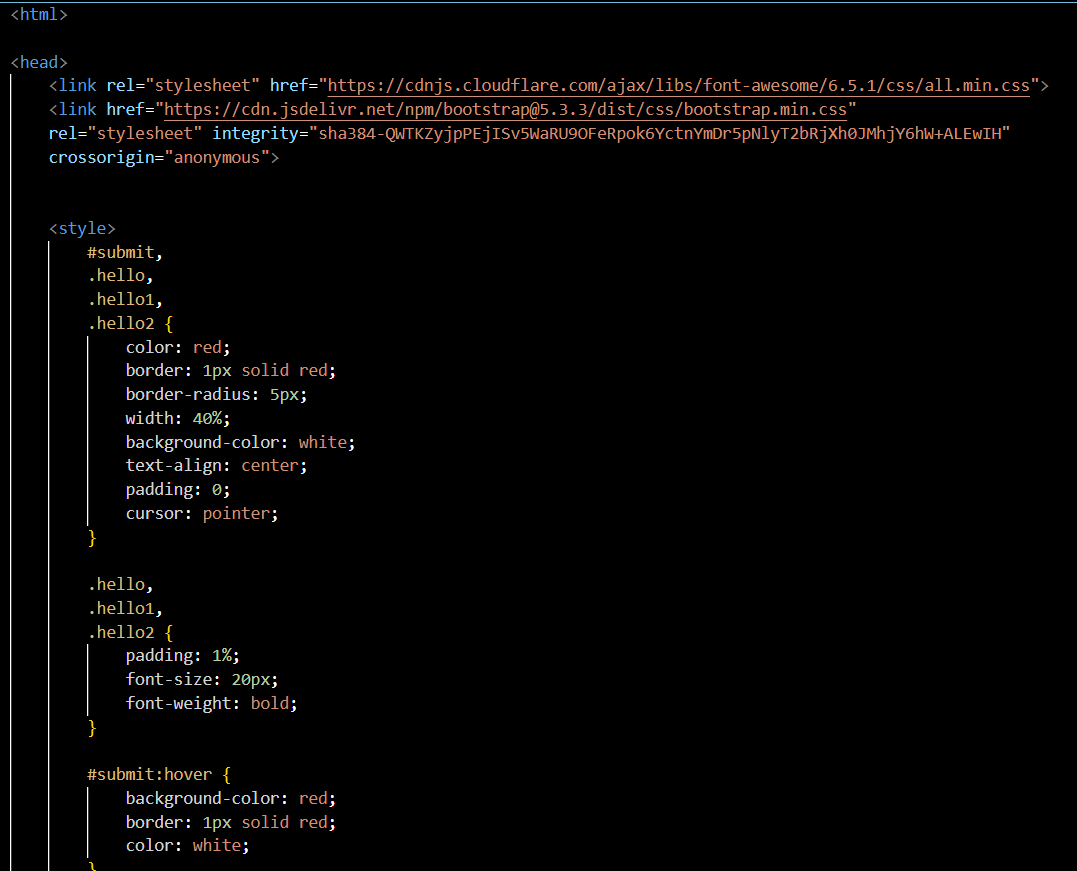Place cursor on color: white line
The image size is (1077, 871).
pos(187,846)
